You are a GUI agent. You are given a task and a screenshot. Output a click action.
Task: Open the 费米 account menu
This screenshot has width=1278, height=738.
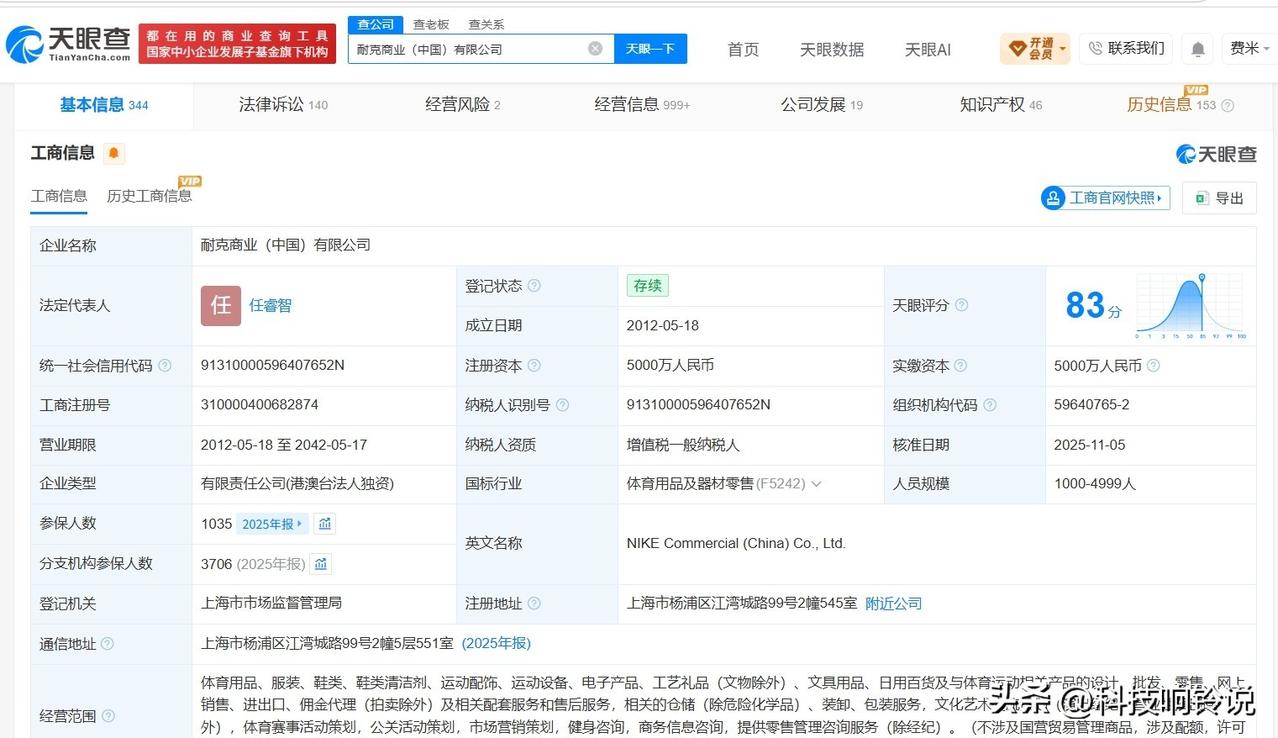[x=1250, y=48]
